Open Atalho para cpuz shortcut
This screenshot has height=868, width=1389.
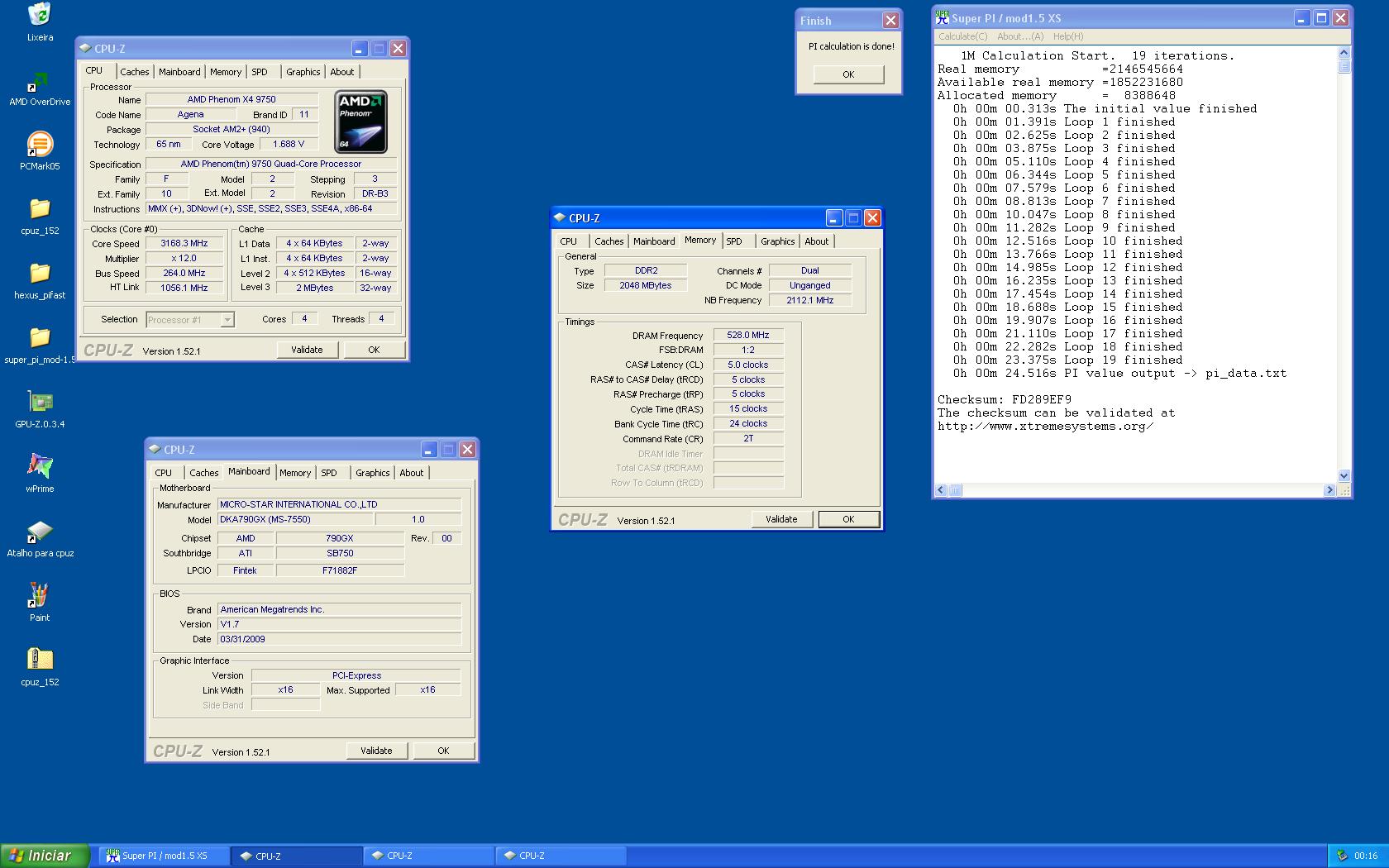pyautogui.click(x=40, y=531)
